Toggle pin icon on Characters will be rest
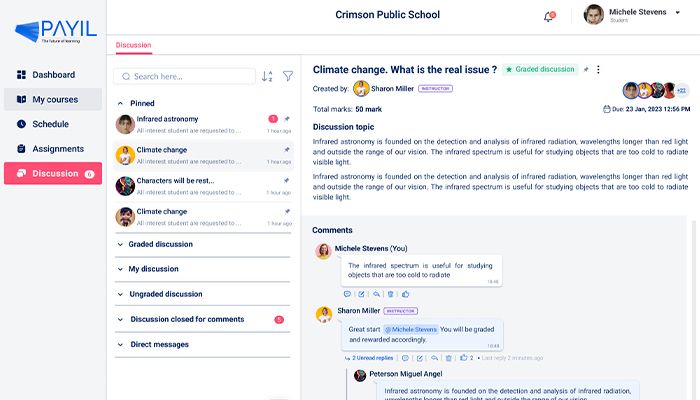Viewport: 700px width, 400px height. (287, 180)
